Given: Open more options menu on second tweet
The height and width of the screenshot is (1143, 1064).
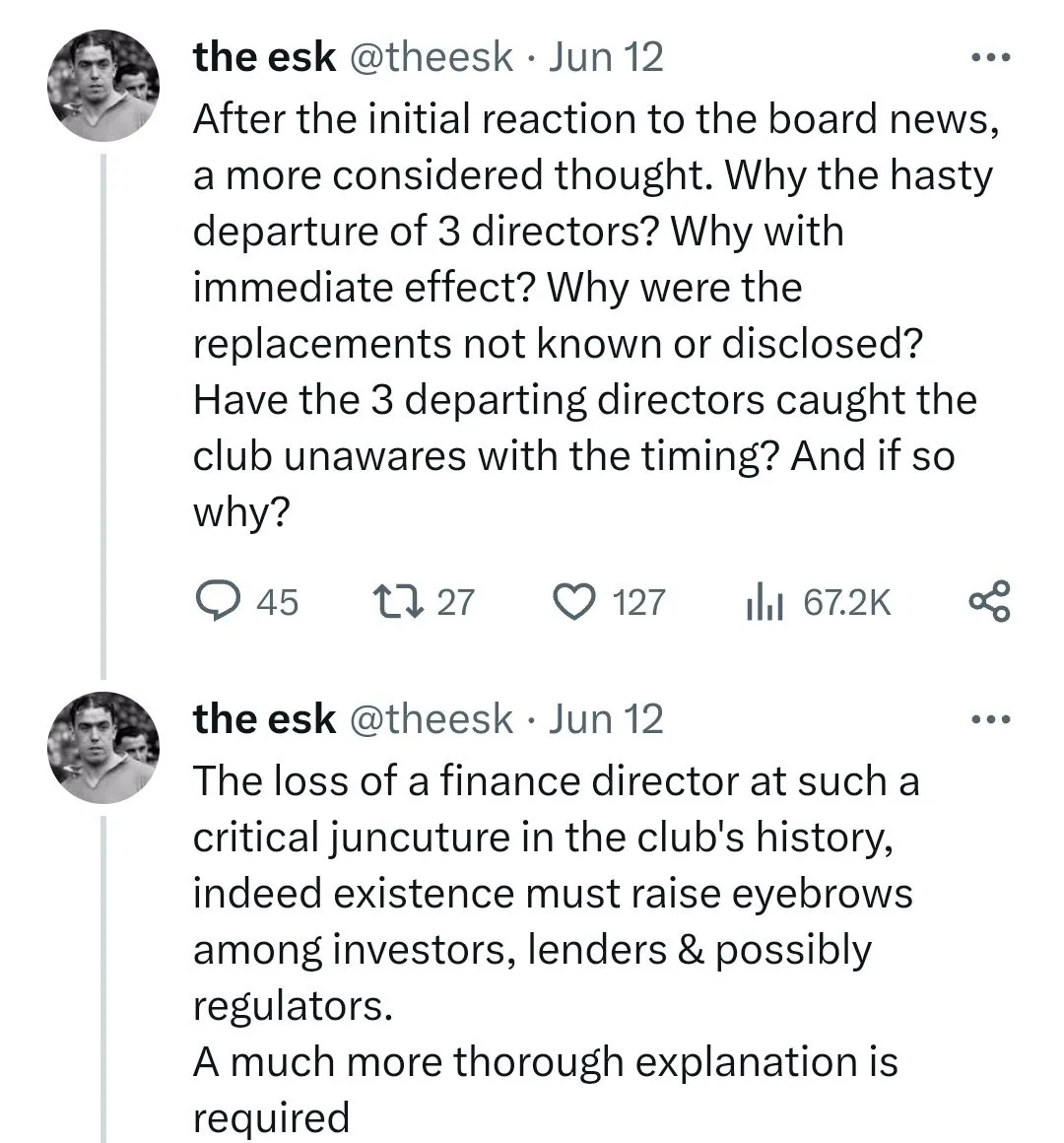Looking at the screenshot, I should [x=989, y=719].
